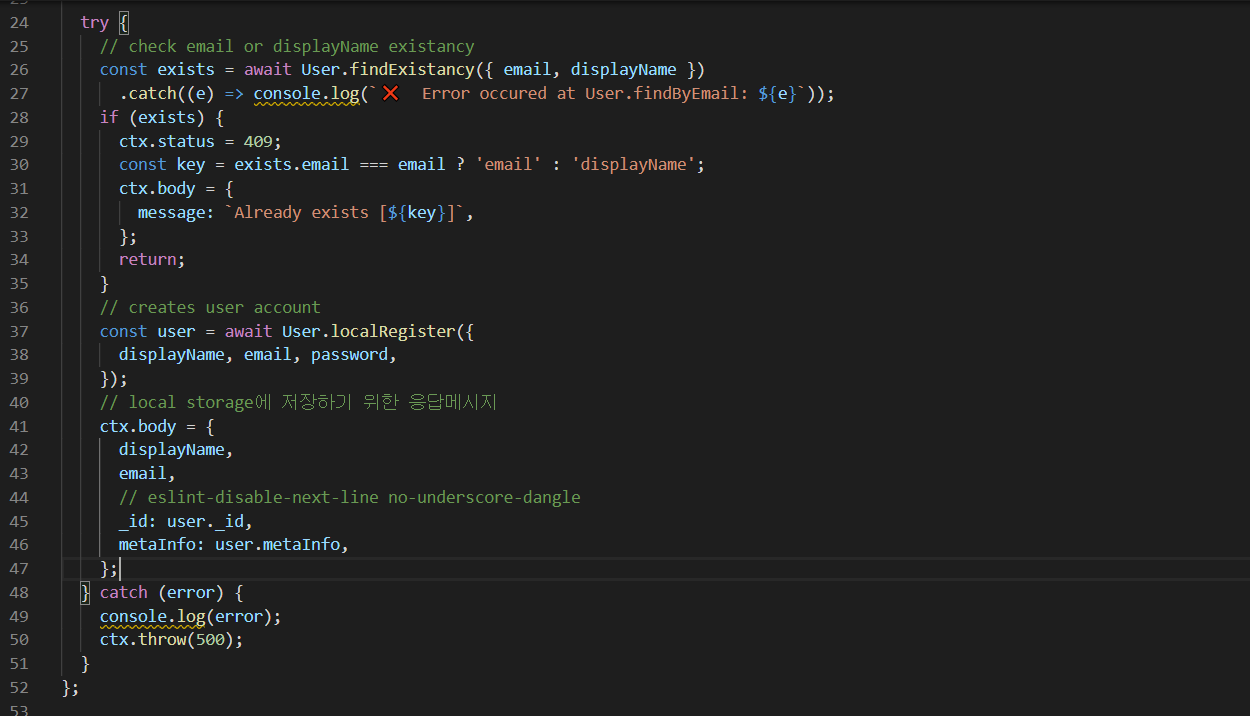Image resolution: width=1250 pixels, height=716 pixels.
Task: Click the red X emoji in the error string
Action: [391, 93]
